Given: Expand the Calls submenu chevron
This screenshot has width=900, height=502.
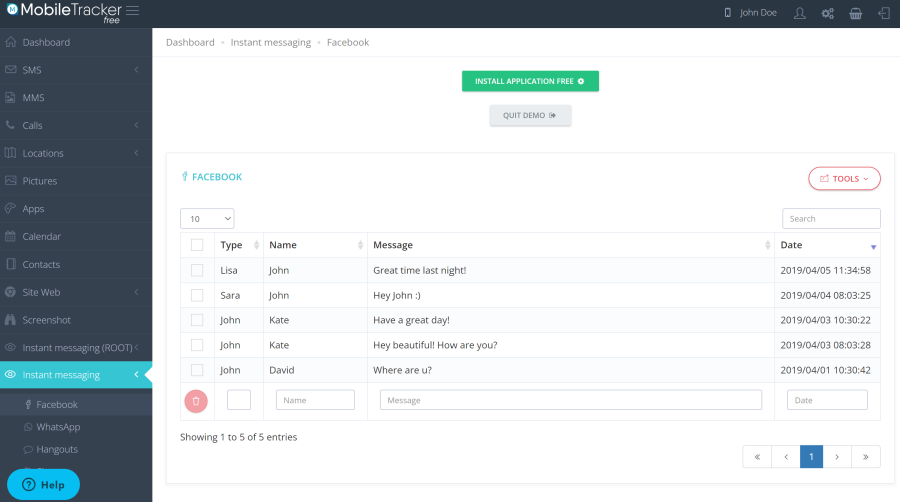Looking at the screenshot, I should click(x=136, y=125).
